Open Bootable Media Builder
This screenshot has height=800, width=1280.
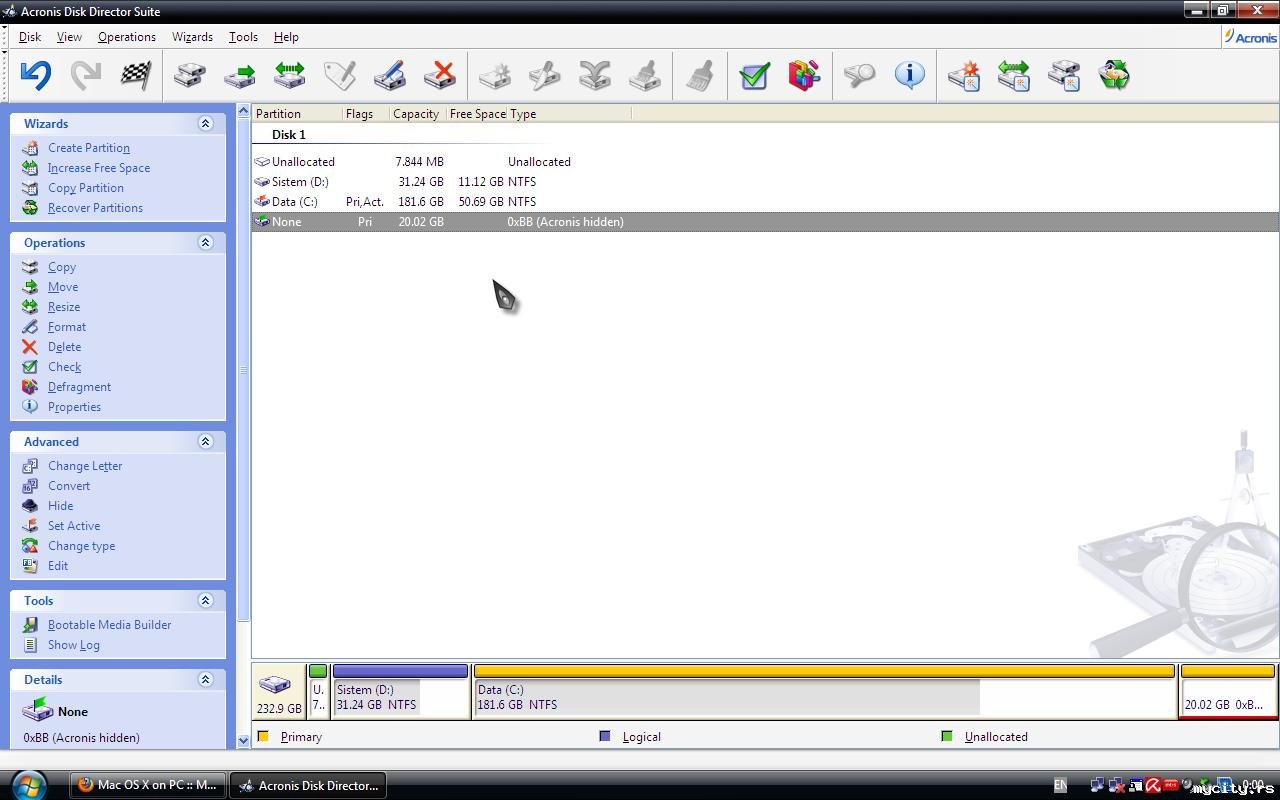(x=109, y=625)
